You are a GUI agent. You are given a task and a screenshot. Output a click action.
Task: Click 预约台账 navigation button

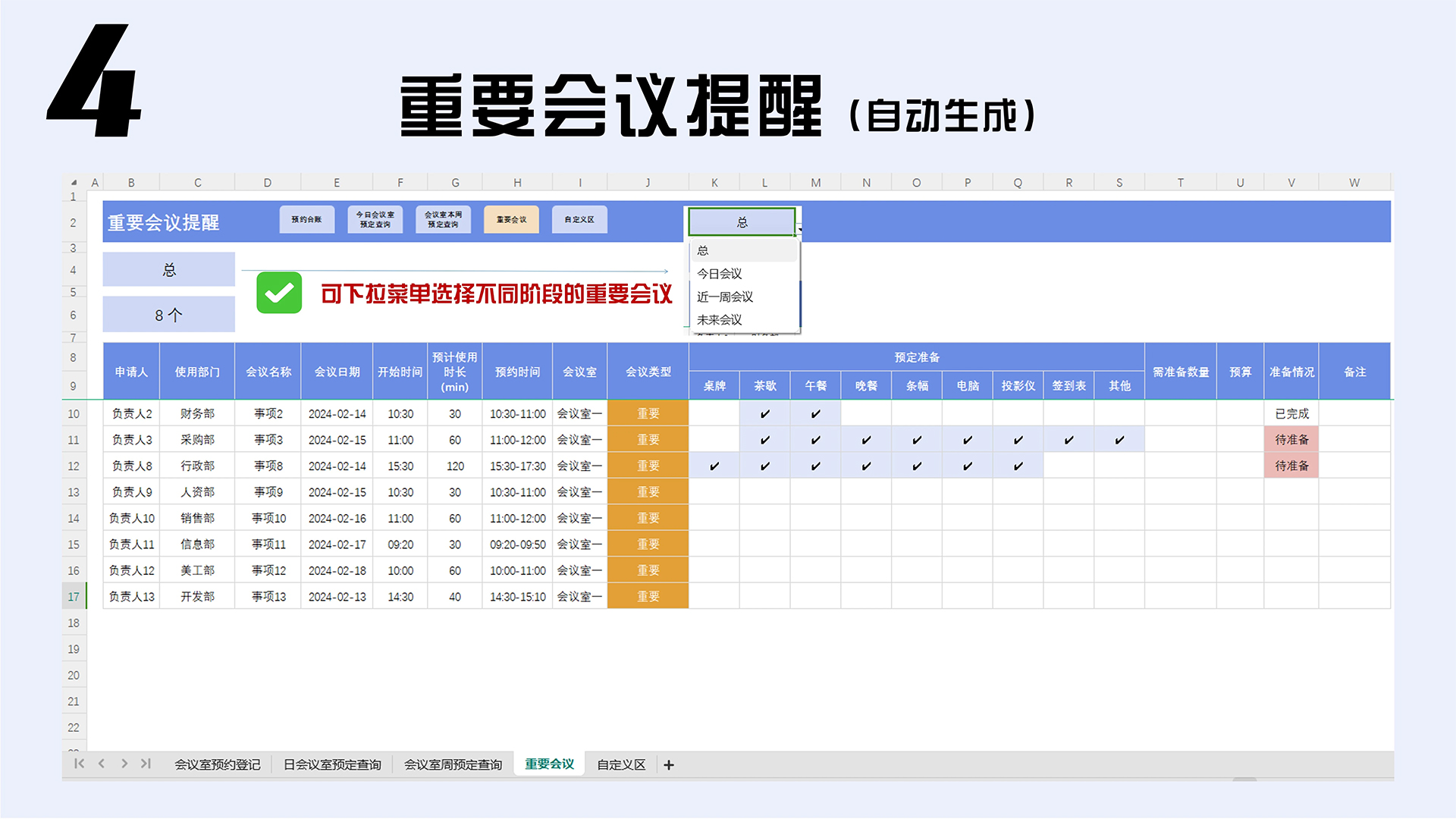pyautogui.click(x=306, y=220)
